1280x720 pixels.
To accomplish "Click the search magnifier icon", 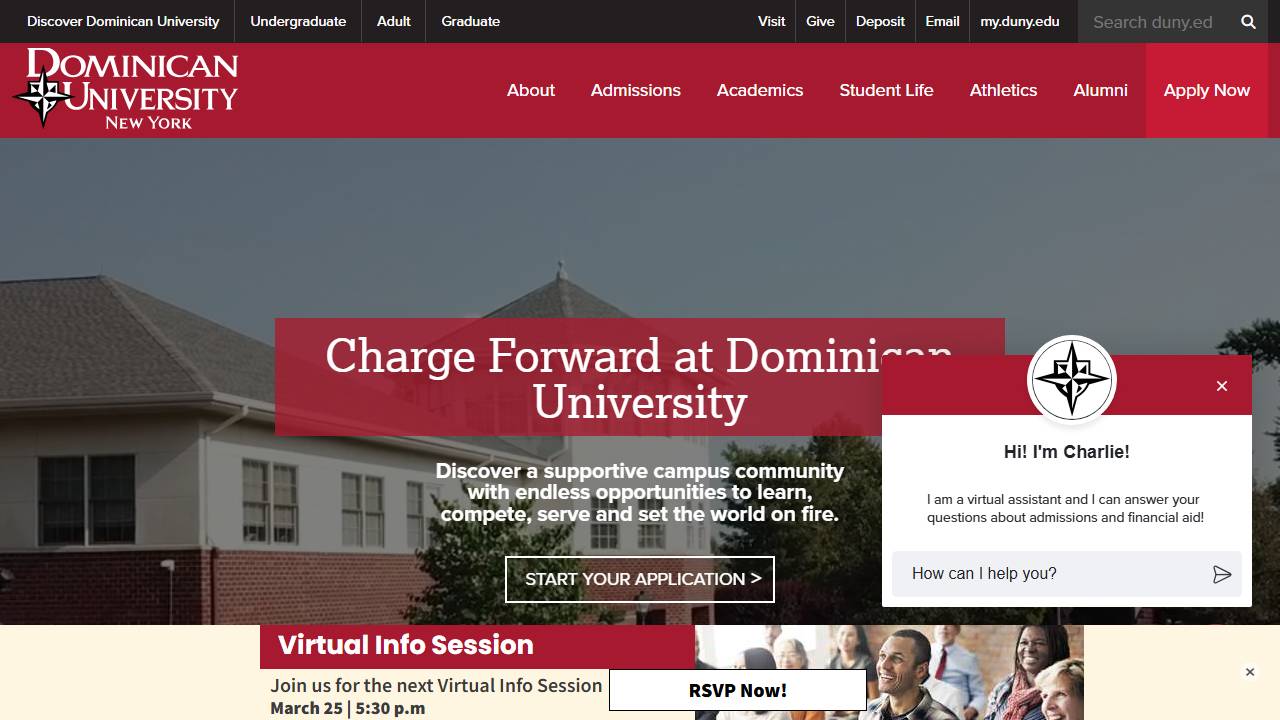I will [x=1248, y=21].
